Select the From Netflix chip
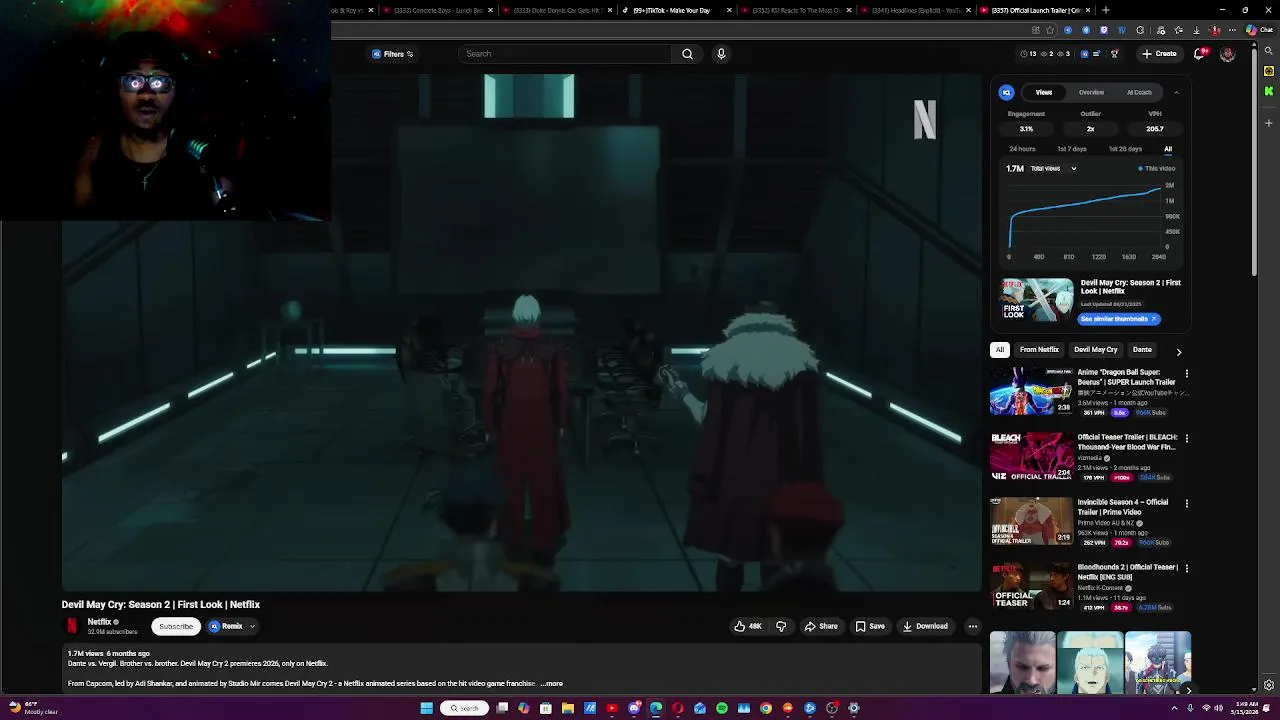 1039,350
